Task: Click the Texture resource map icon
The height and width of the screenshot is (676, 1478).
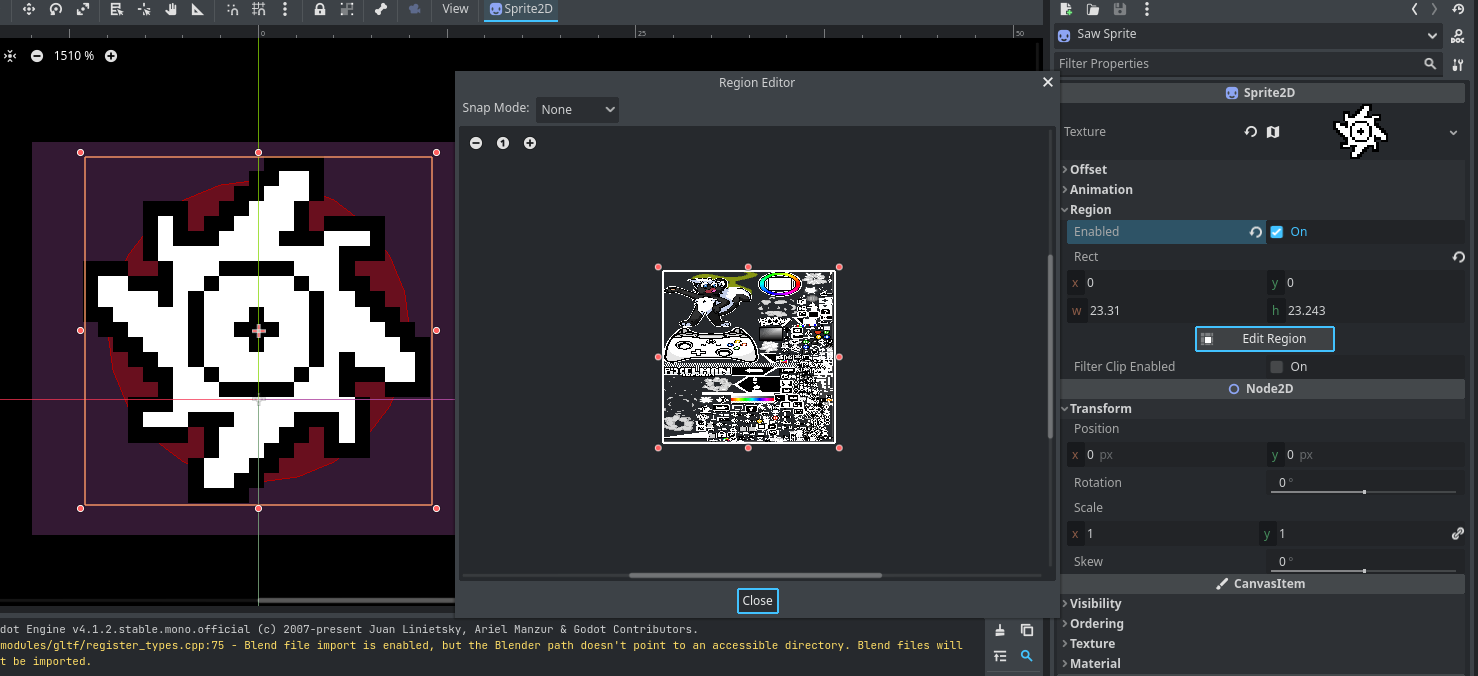Action: coord(1273,132)
